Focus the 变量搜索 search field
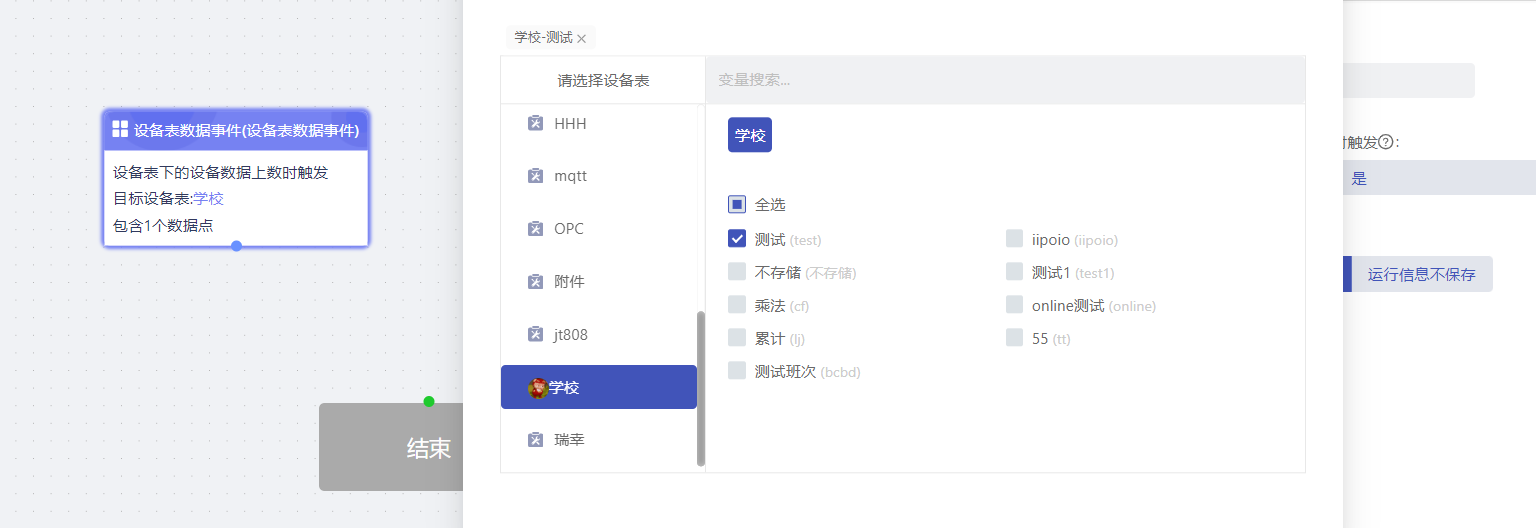The image size is (1536, 528). (1005, 80)
